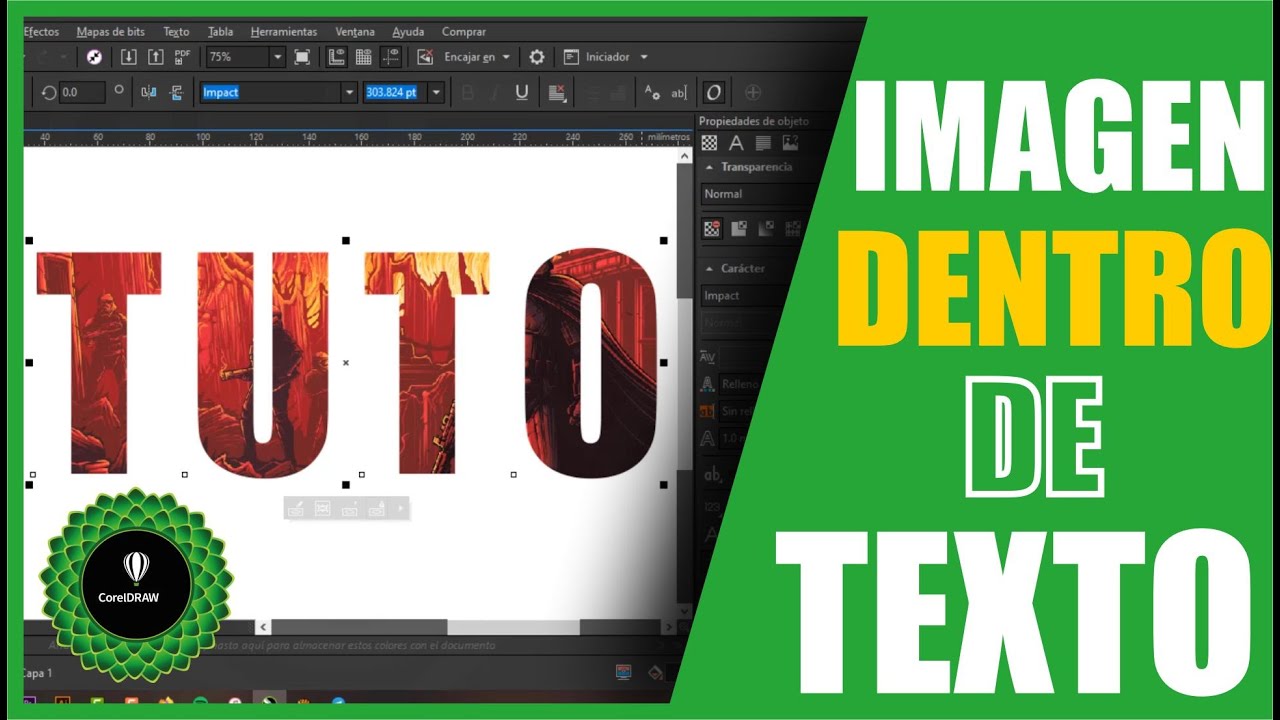Click the mirror vertically icon
1280x720 pixels.
pyautogui.click(x=177, y=92)
